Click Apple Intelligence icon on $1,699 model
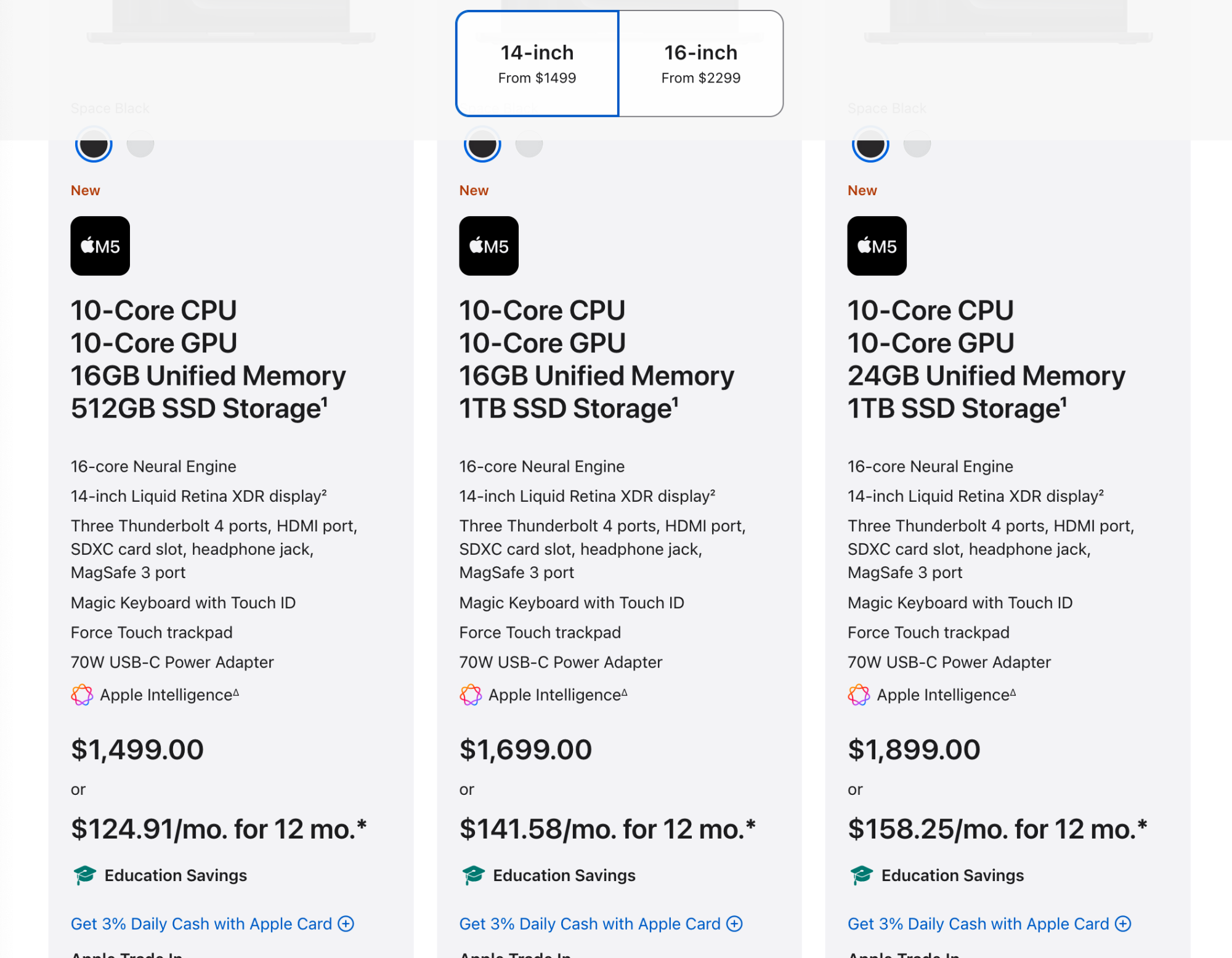Viewport: 1232px width, 958px height. (x=471, y=694)
